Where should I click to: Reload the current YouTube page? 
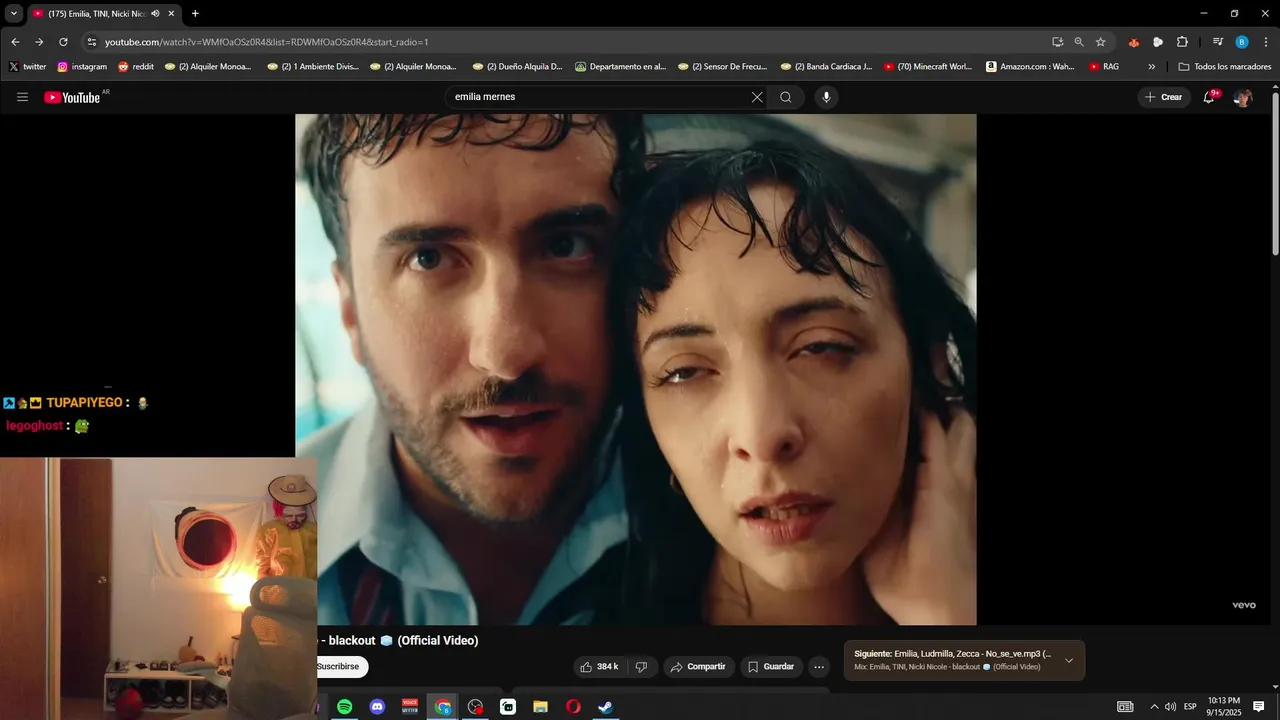point(63,42)
